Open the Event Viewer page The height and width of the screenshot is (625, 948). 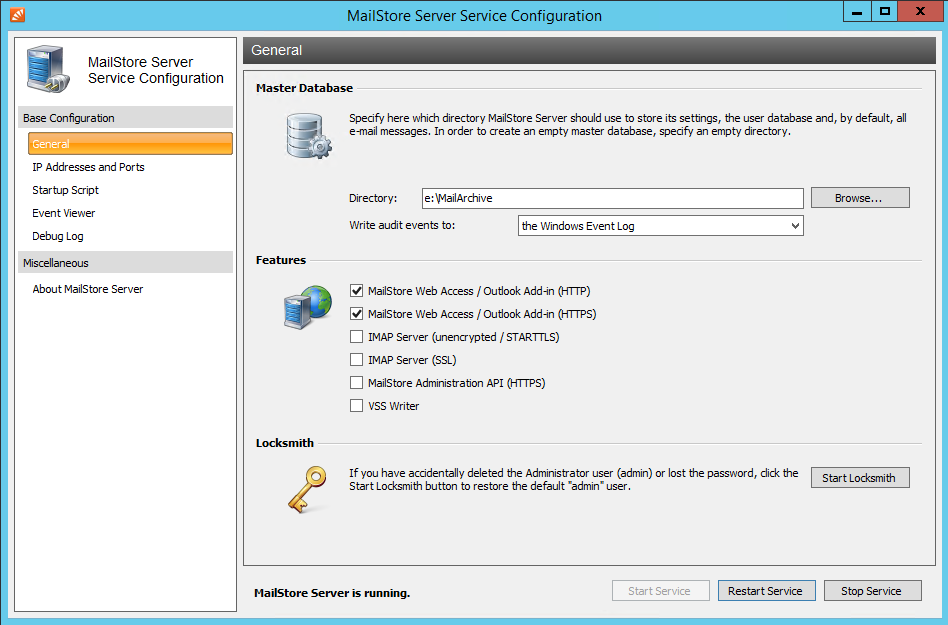click(63, 213)
